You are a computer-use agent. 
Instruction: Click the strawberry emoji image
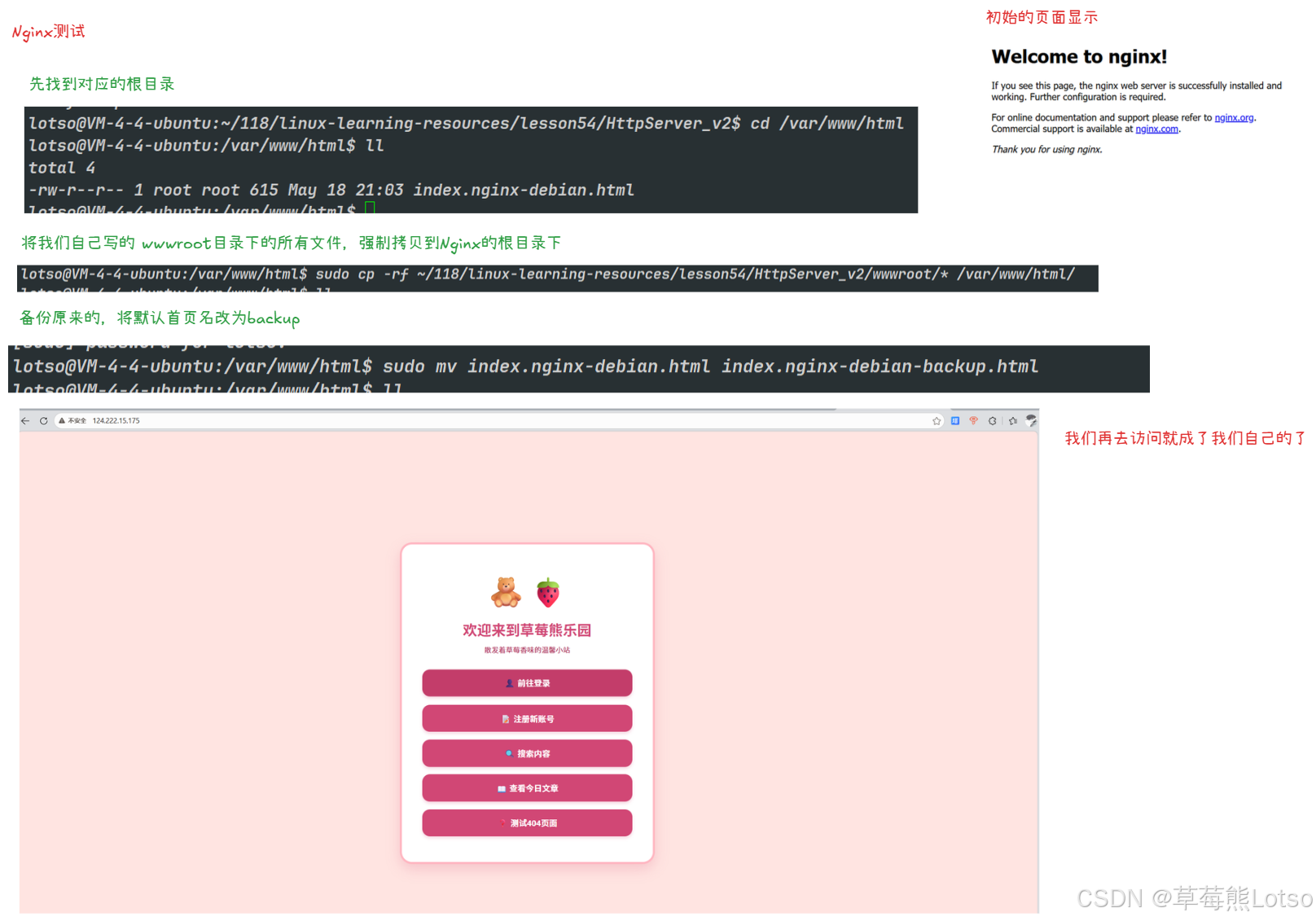[549, 593]
